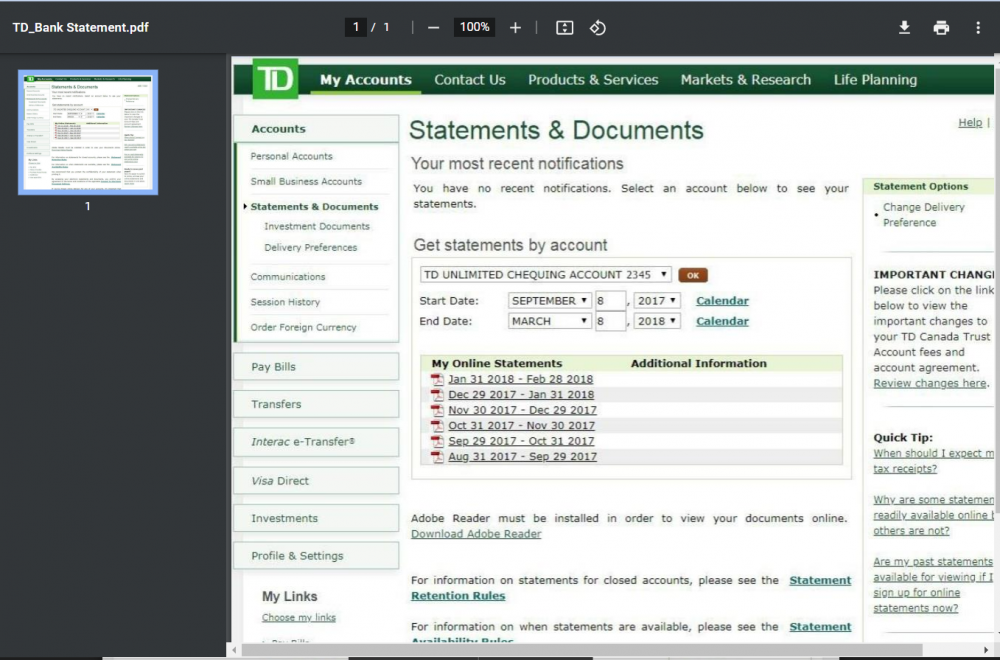Open PDF icon for Oct 31 2017 statement
Screen dimensions: 1000x660
(x=437, y=425)
